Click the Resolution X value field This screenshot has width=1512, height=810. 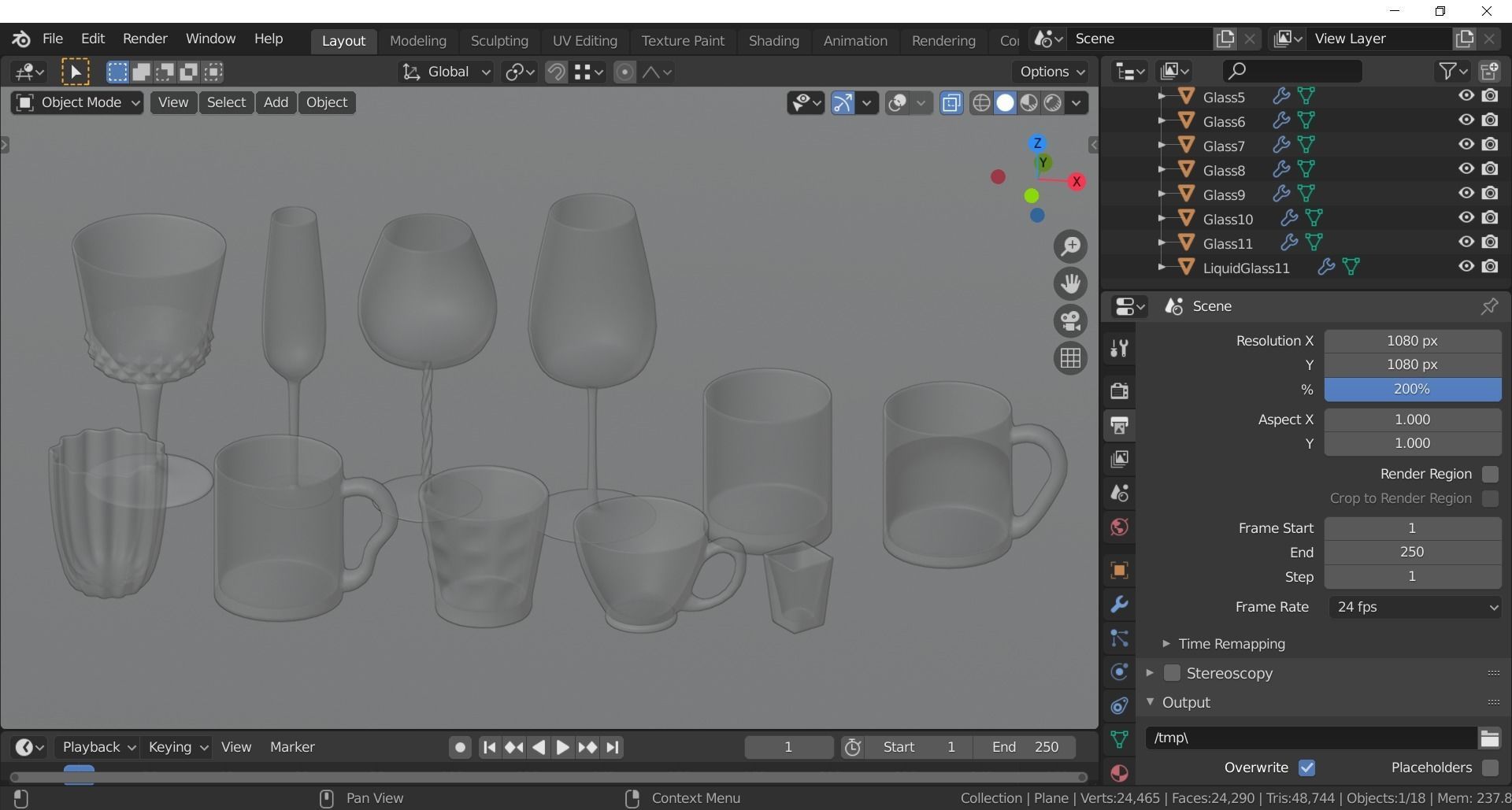click(x=1413, y=341)
